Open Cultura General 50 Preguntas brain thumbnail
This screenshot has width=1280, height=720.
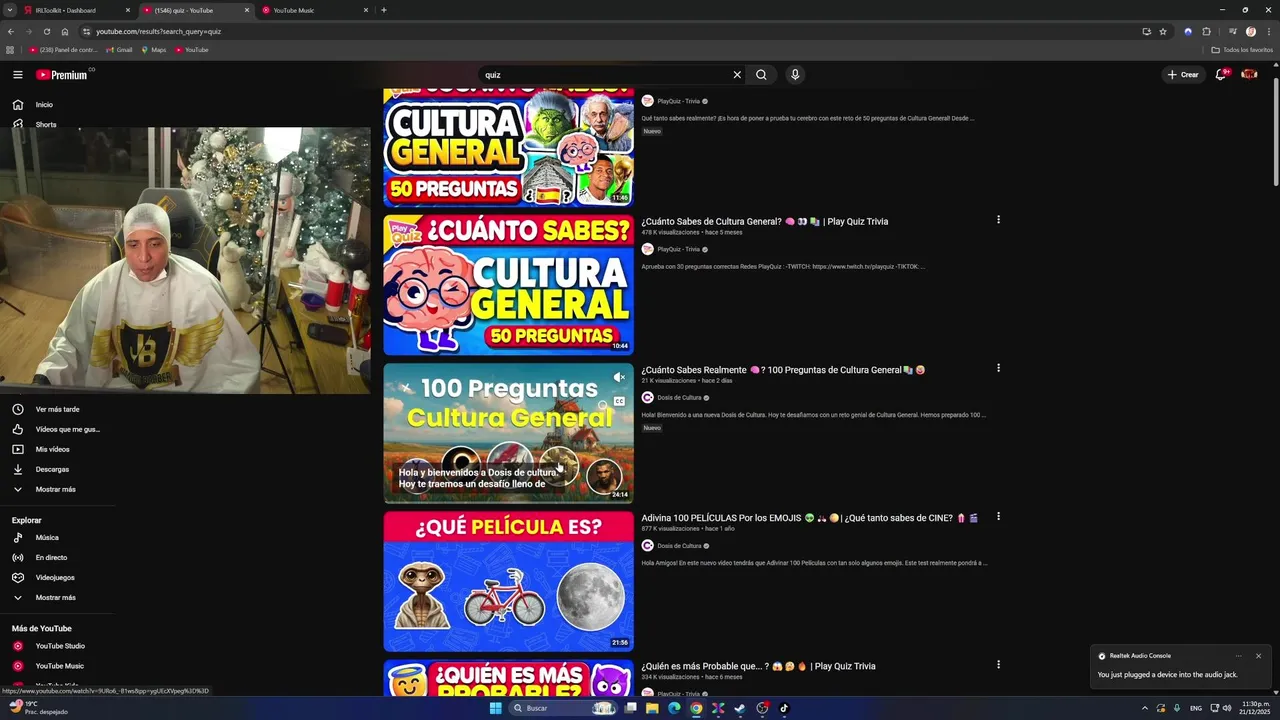tap(508, 285)
